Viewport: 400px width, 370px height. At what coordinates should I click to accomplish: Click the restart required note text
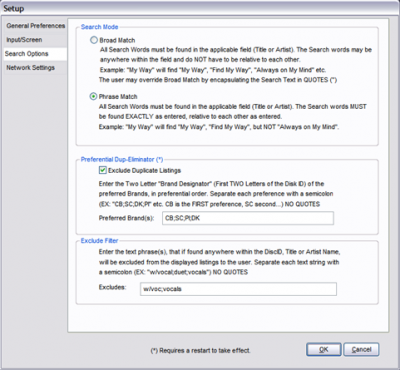(200, 350)
